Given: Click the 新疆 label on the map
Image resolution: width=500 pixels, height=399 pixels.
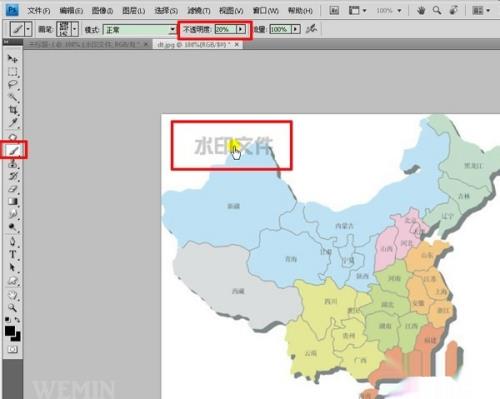Looking at the screenshot, I should tap(233, 206).
